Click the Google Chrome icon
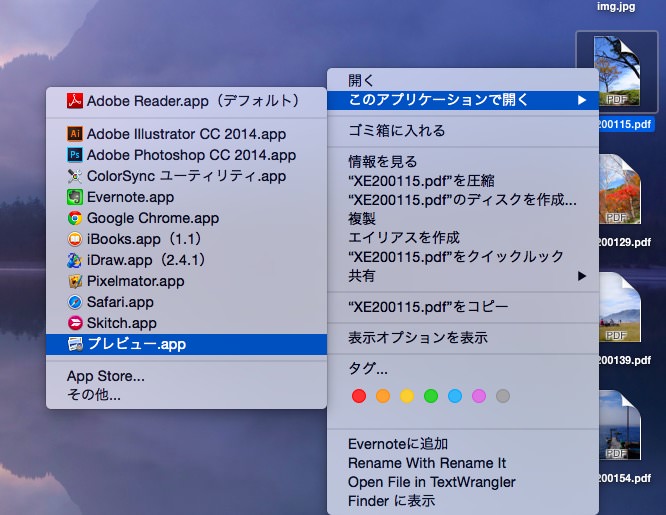The width and height of the screenshot is (666, 515). coord(75,218)
